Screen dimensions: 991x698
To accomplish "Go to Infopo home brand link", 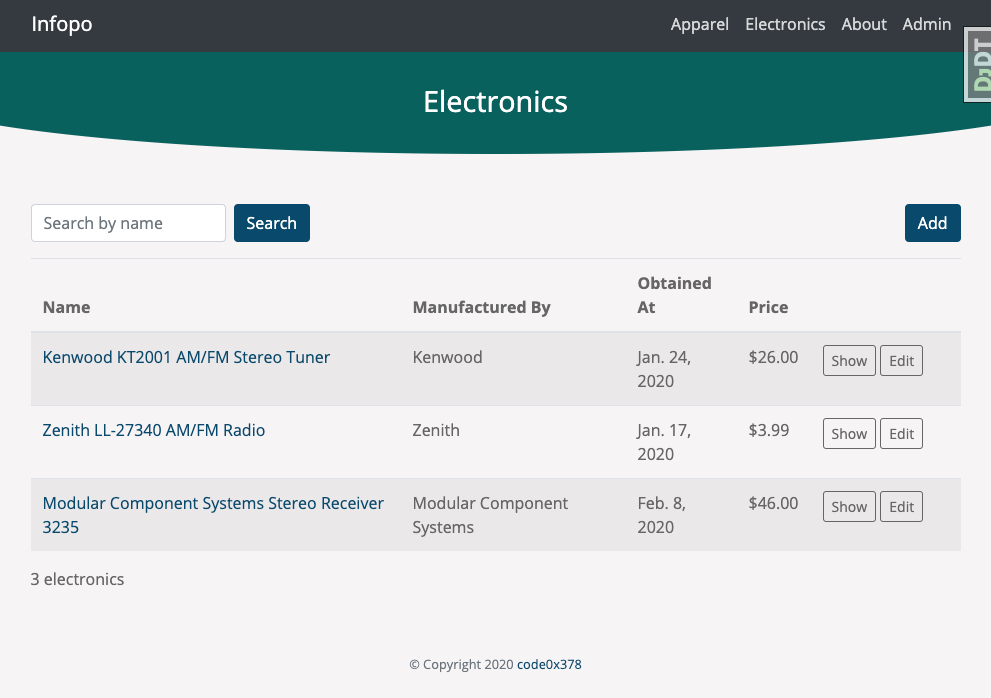I will coord(62,24).
